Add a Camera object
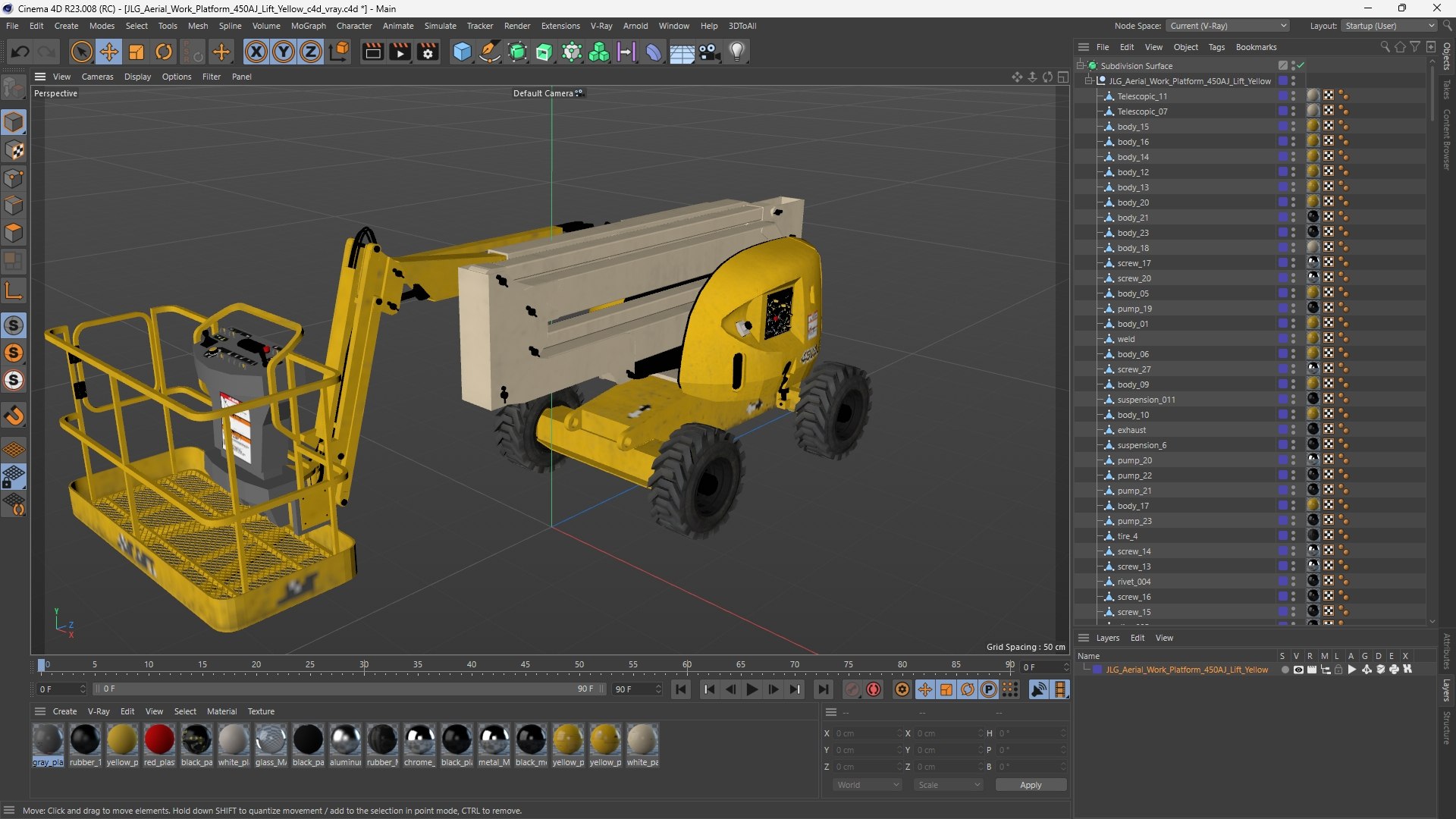This screenshot has width=1456, height=819. (x=710, y=52)
